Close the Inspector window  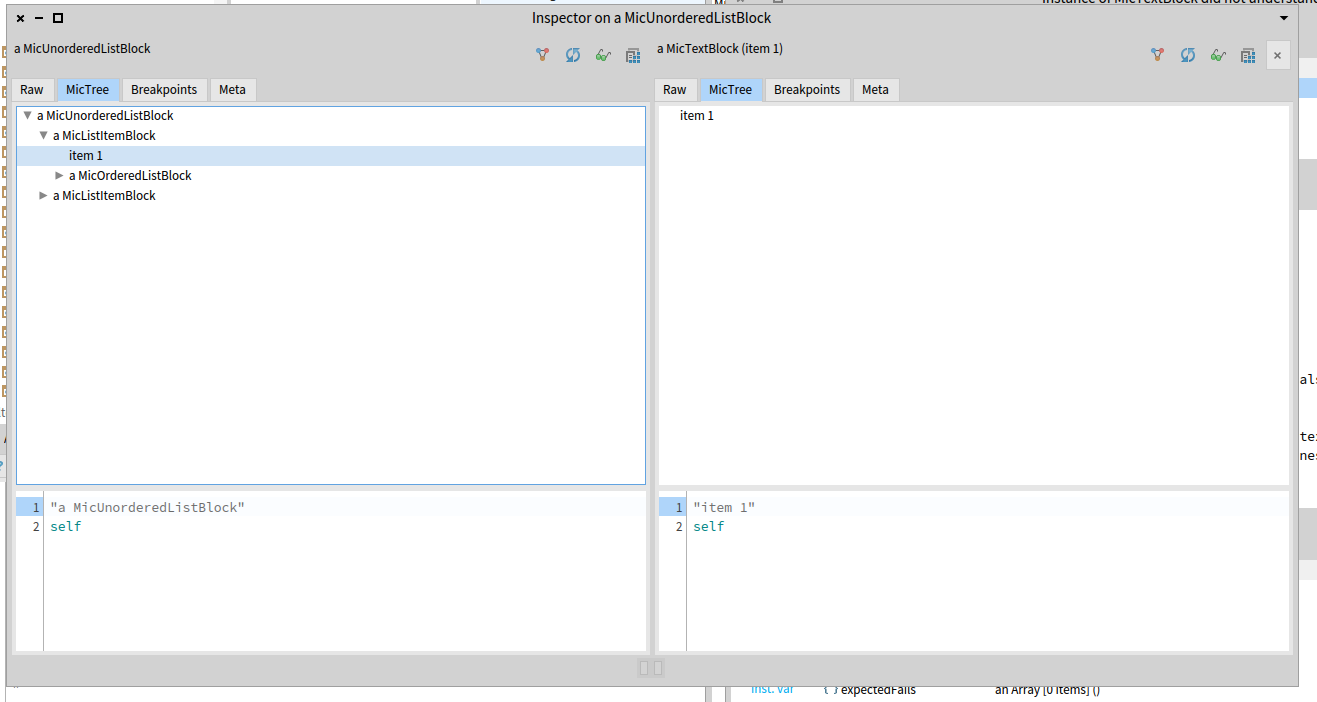tap(21, 18)
